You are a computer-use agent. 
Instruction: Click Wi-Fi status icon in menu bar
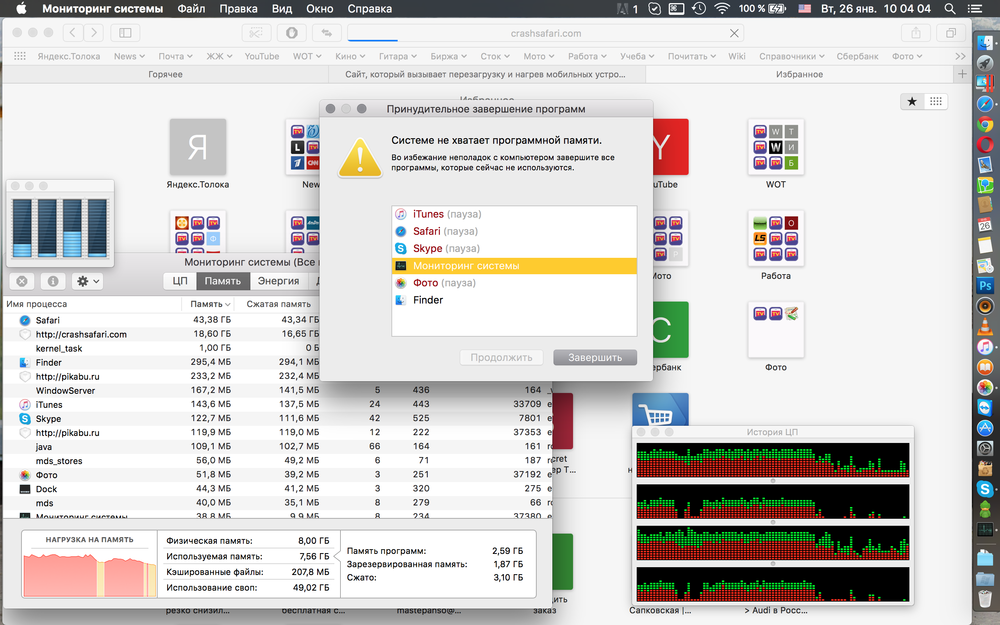tap(721, 8)
